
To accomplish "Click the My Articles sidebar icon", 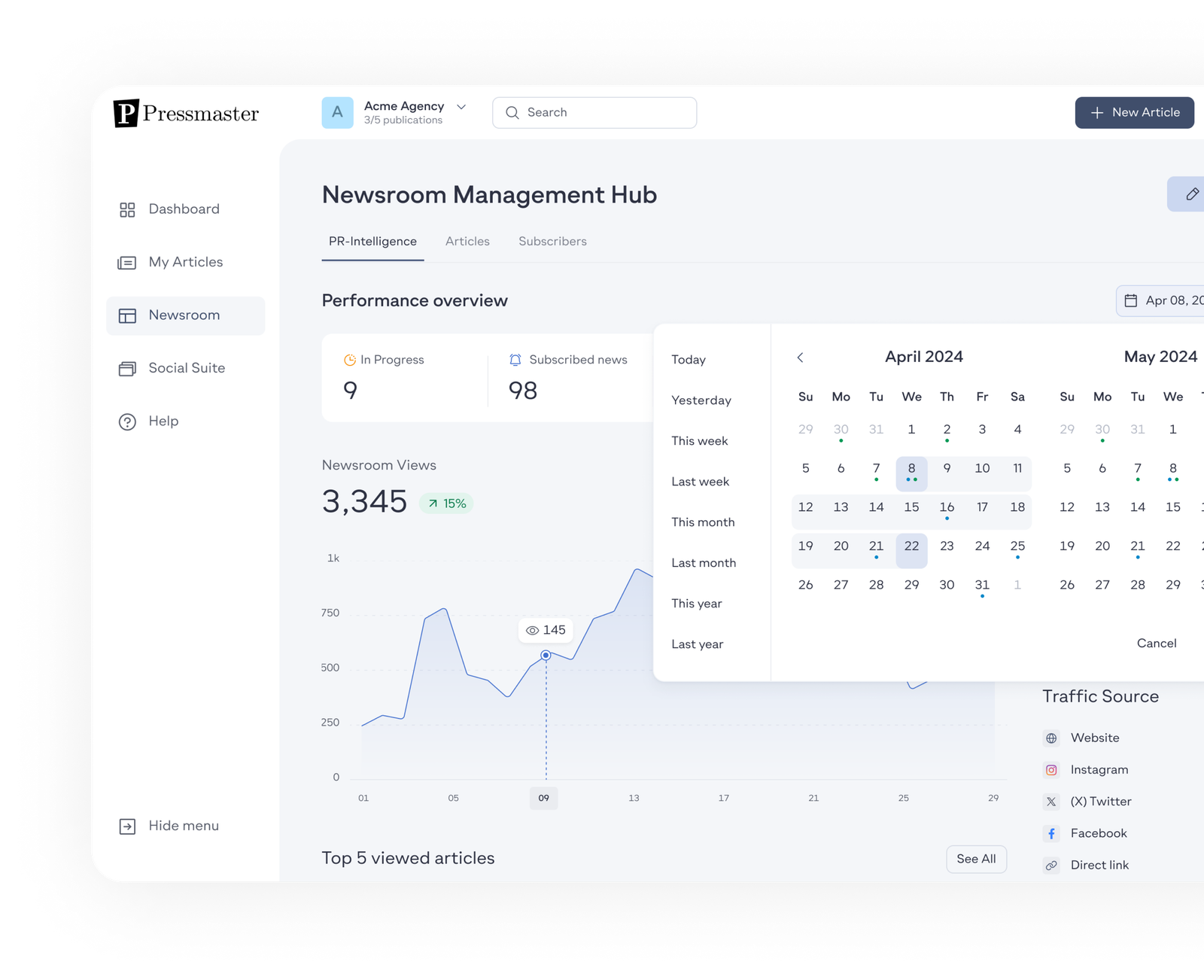I will click(127, 263).
